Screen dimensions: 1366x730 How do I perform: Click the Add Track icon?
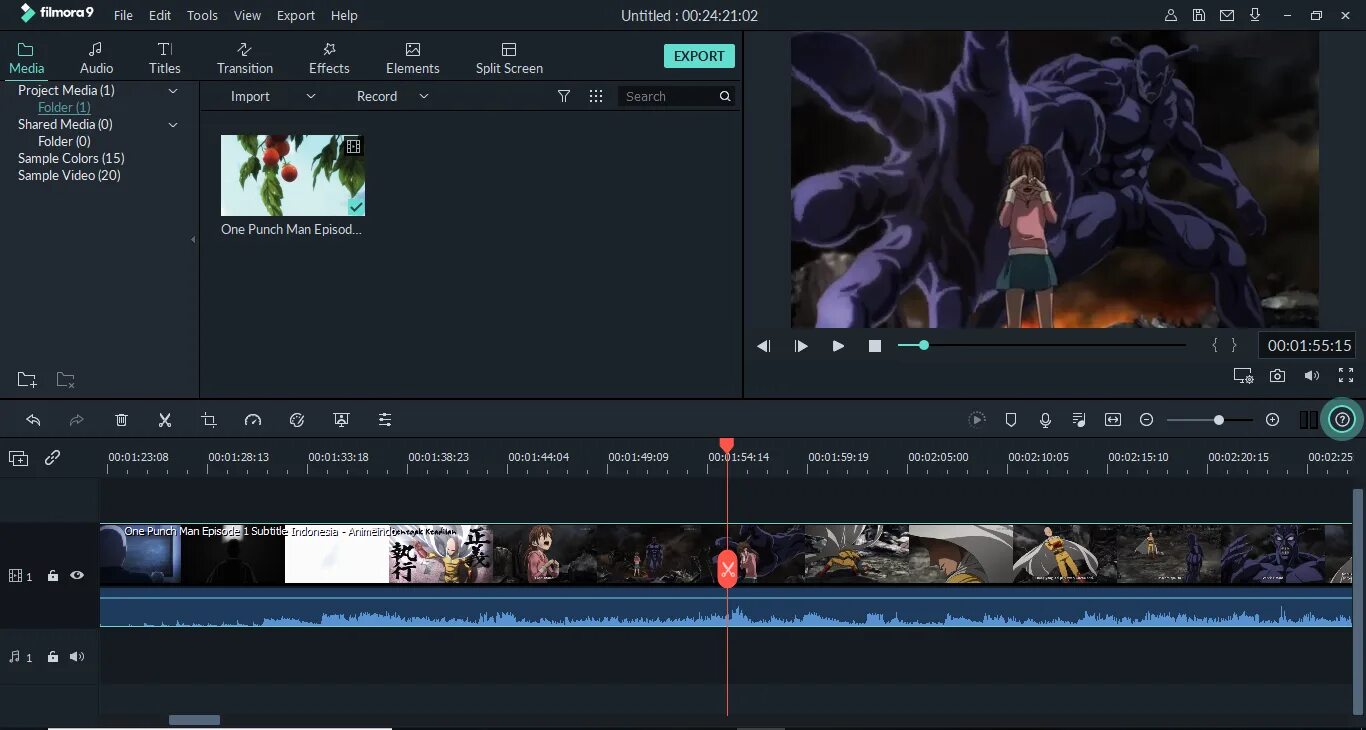(x=18, y=458)
